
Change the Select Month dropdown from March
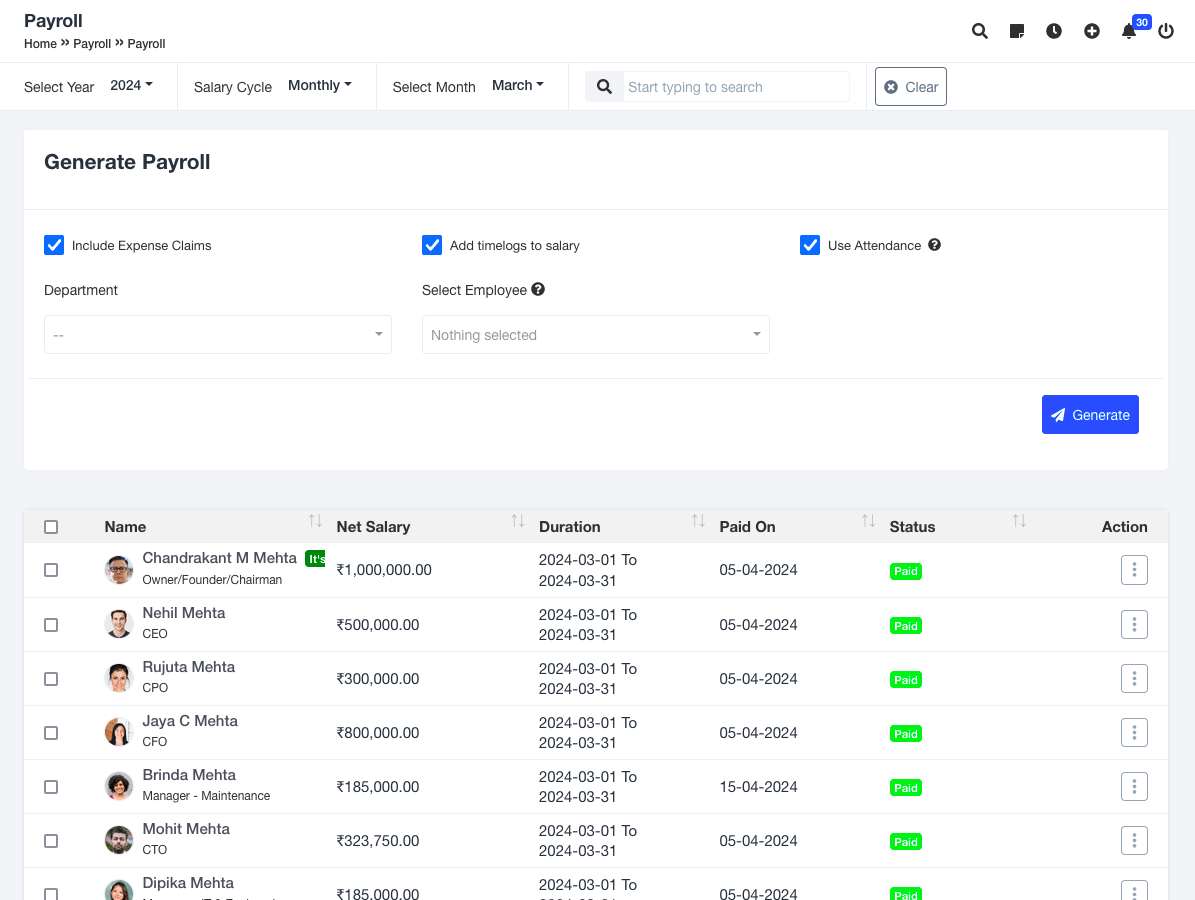click(x=517, y=85)
